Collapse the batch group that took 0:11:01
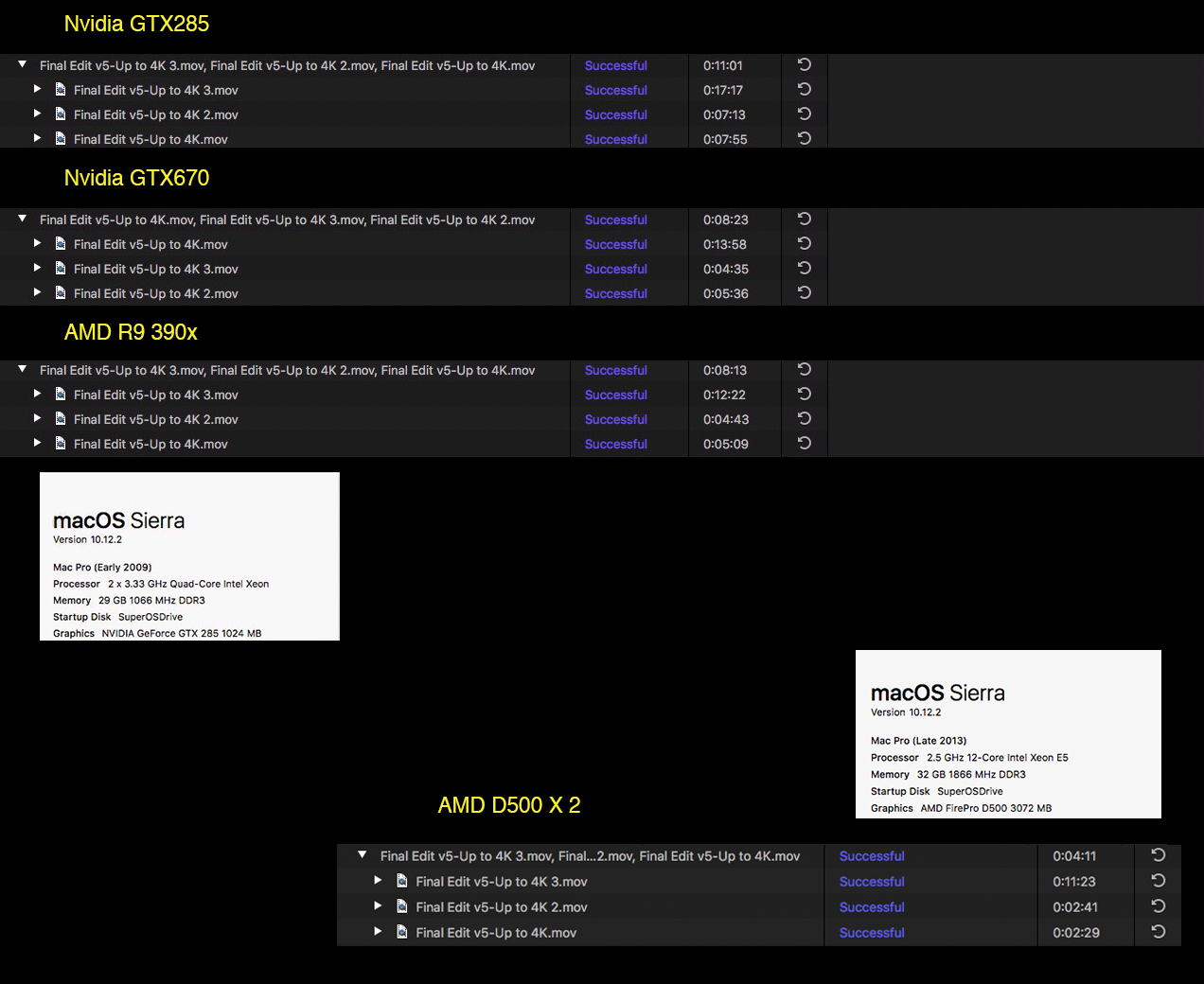The width and height of the screenshot is (1204, 984). [x=22, y=64]
